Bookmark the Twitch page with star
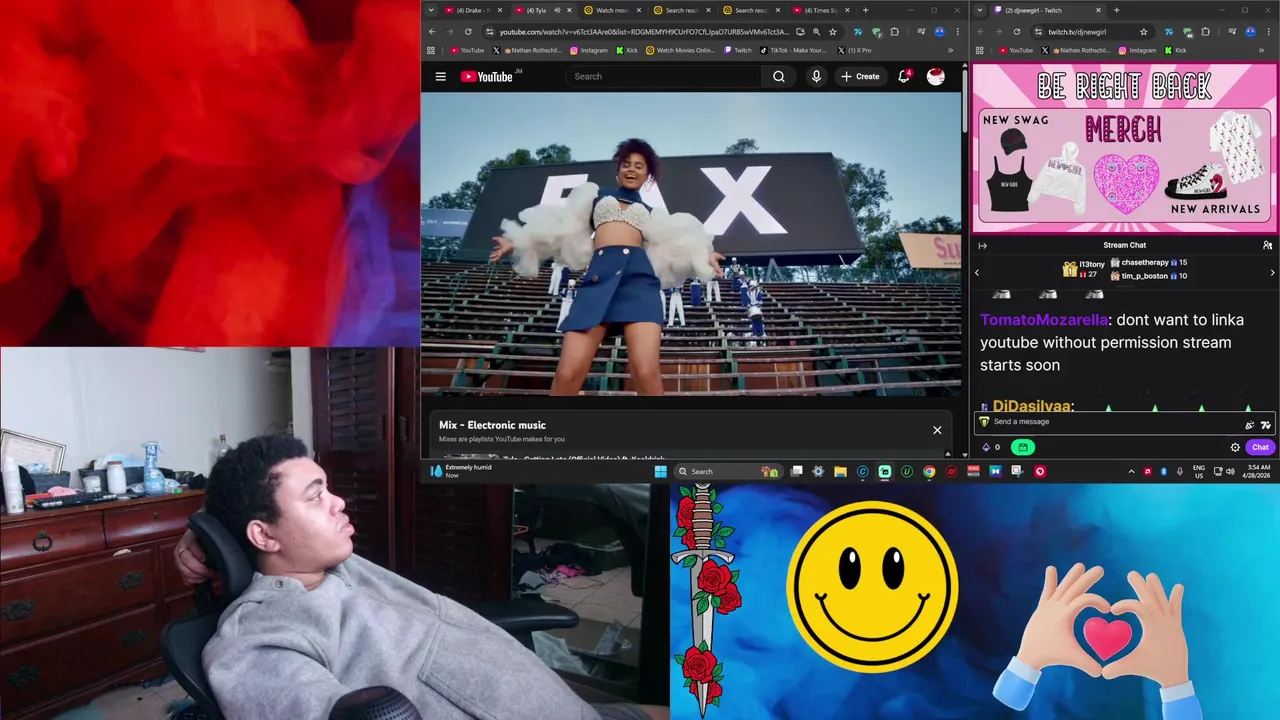Screen dimensions: 1280x720 [1144, 31]
